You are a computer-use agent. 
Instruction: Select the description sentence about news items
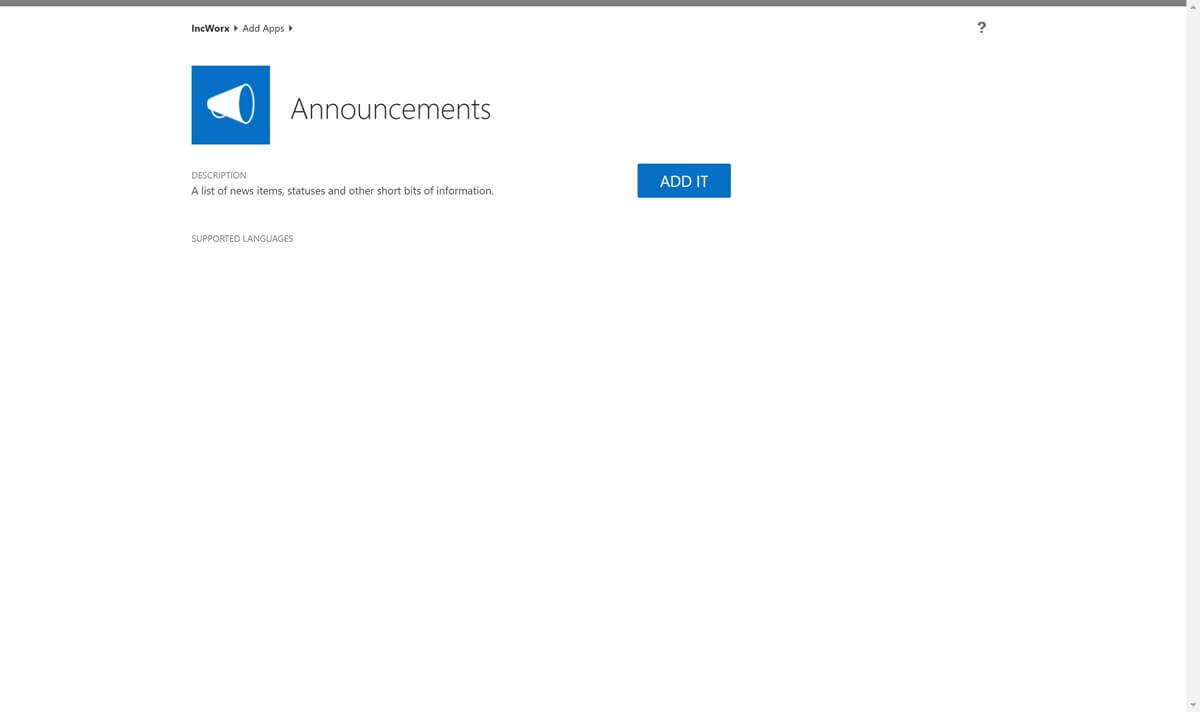tap(342, 191)
